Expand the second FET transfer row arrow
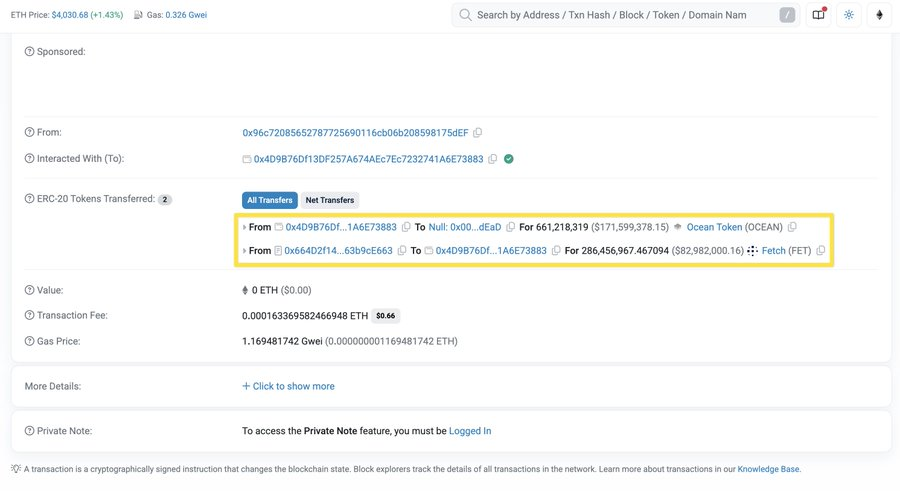The height and width of the screenshot is (491, 900). 244,251
